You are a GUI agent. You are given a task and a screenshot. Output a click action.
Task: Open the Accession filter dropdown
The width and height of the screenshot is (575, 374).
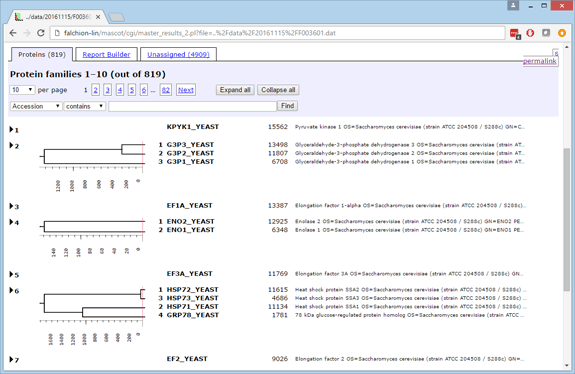click(x=36, y=106)
